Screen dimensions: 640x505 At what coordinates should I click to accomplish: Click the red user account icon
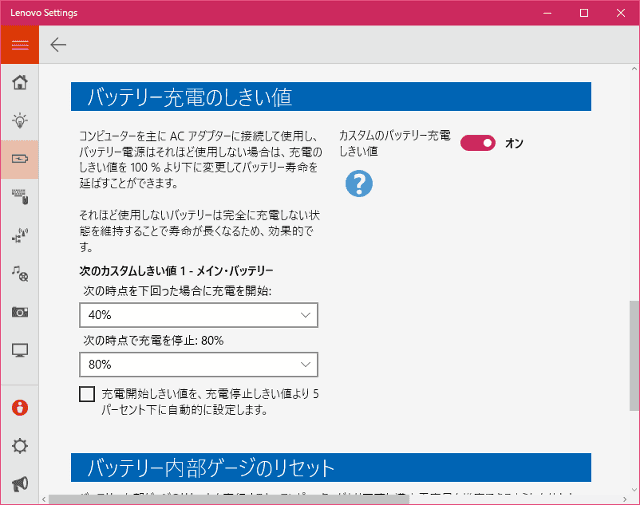tap(20, 407)
